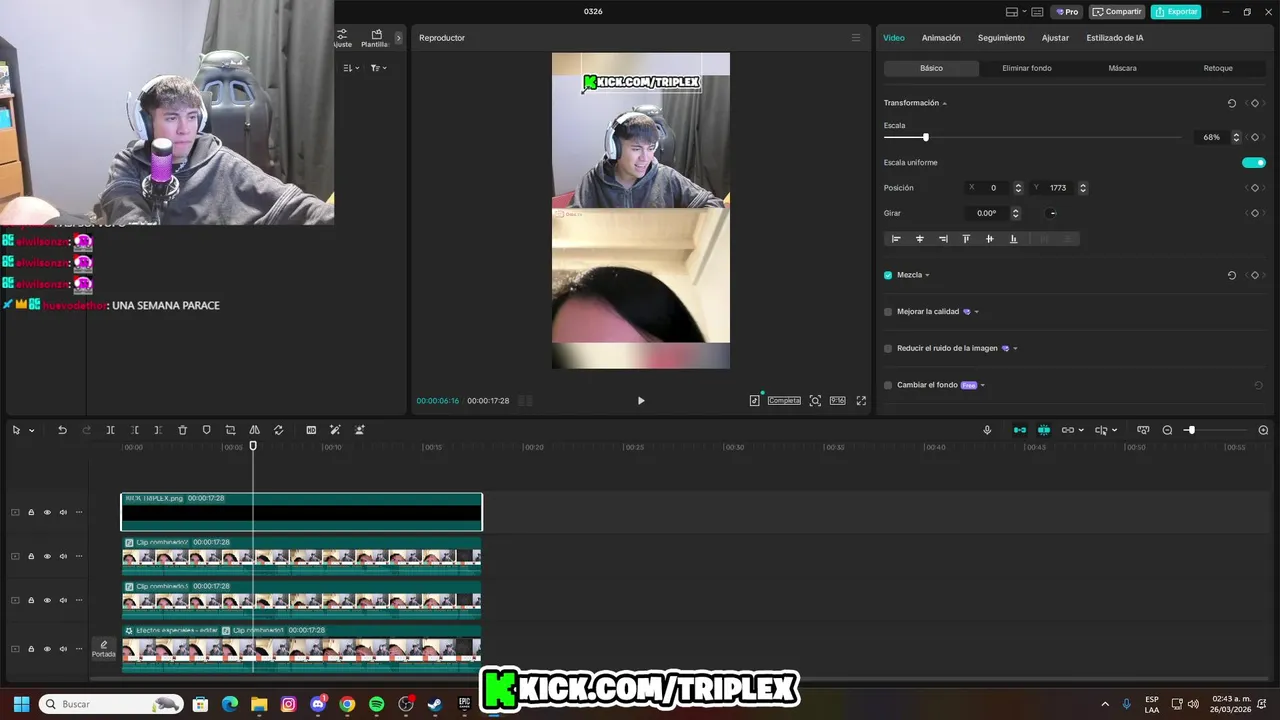Expand Reducir el ruido de la imagen options
1280x720 pixels.
click(1015, 348)
